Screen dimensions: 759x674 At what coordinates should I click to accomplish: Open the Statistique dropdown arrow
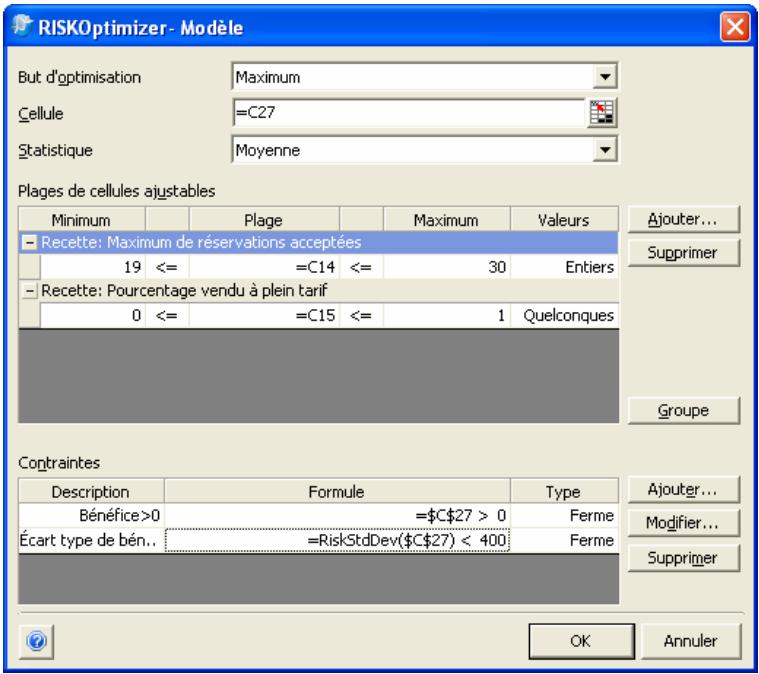pyautogui.click(x=605, y=150)
